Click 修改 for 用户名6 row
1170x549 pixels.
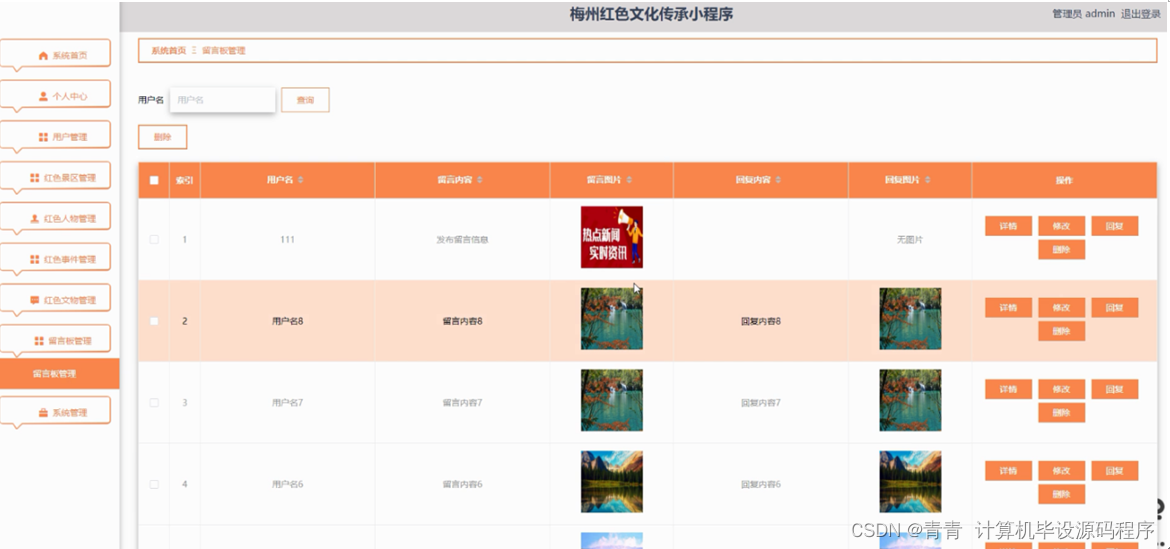(1061, 471)
